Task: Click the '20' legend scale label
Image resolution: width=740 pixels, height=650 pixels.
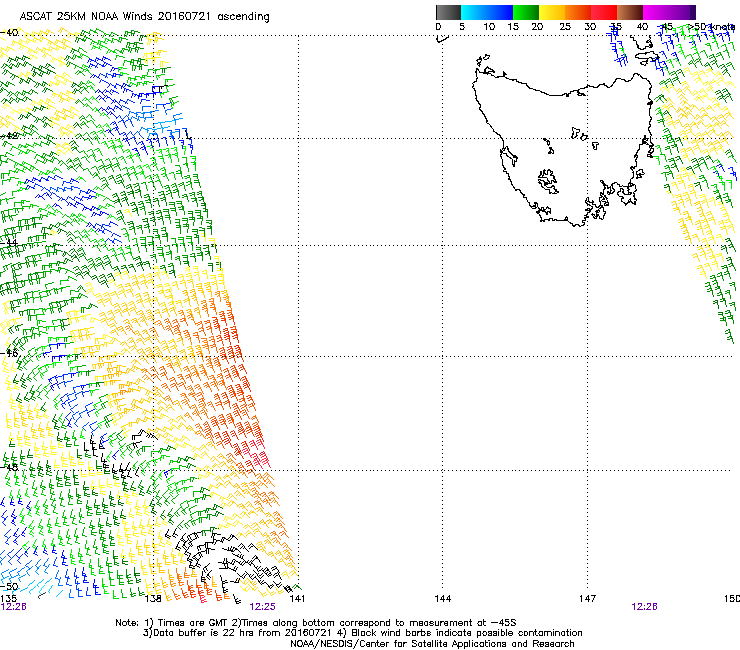Action: coord(537,27)
